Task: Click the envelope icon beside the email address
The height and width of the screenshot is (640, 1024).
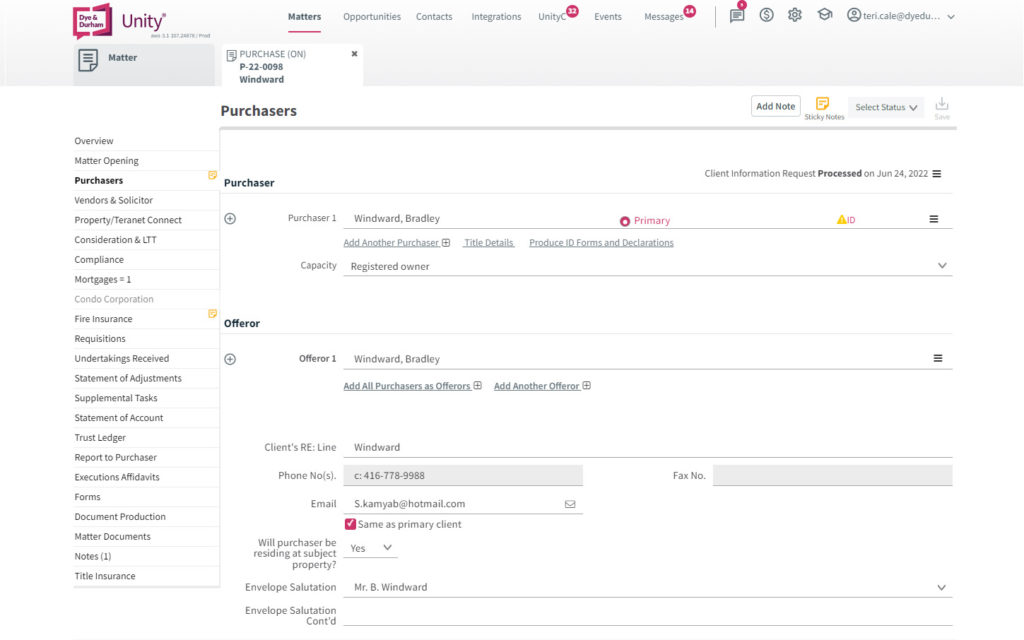Action: click(570, 503)
